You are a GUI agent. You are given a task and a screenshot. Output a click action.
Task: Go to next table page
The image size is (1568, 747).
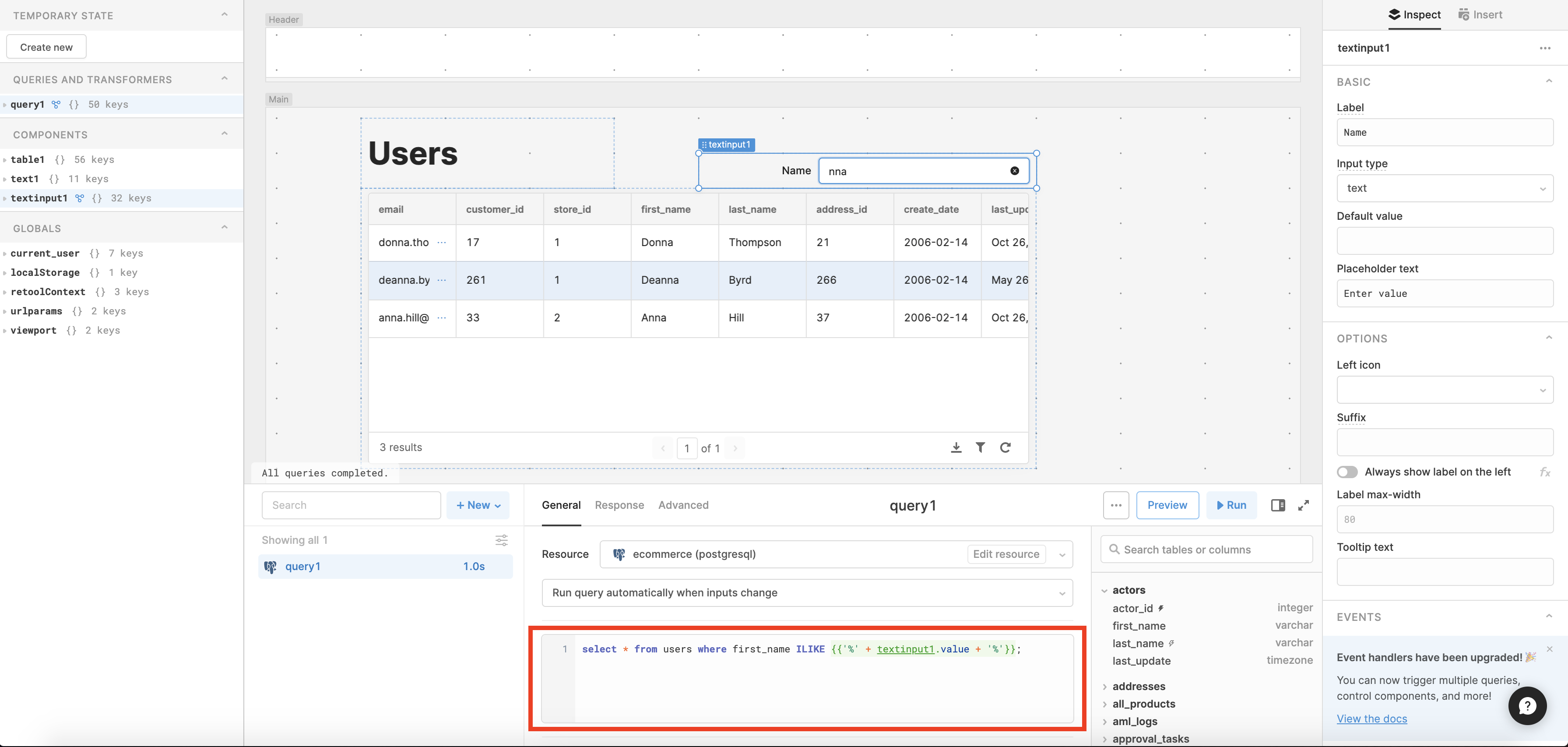(x=735, y=448)
